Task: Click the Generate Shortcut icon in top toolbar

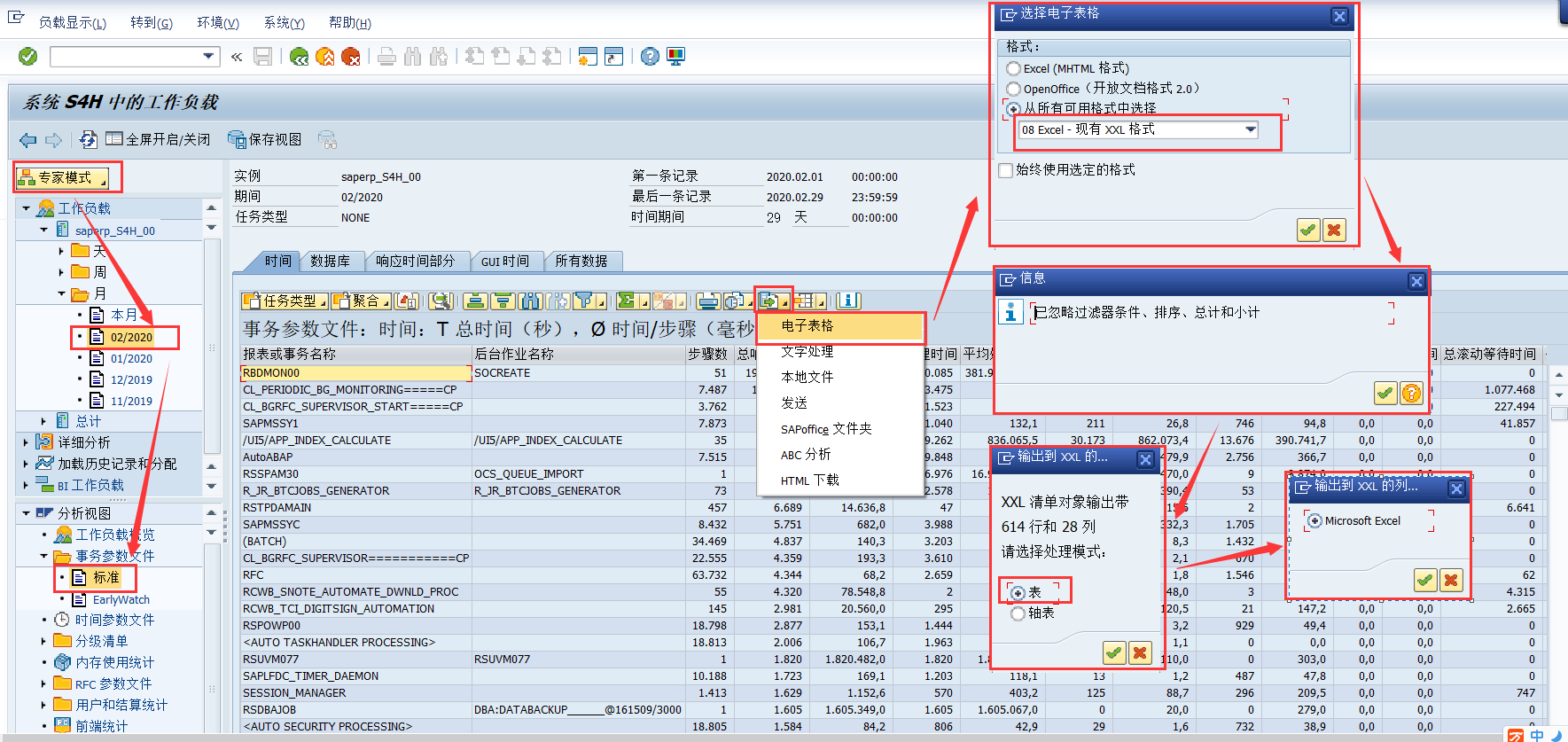Action: point(613,57)
